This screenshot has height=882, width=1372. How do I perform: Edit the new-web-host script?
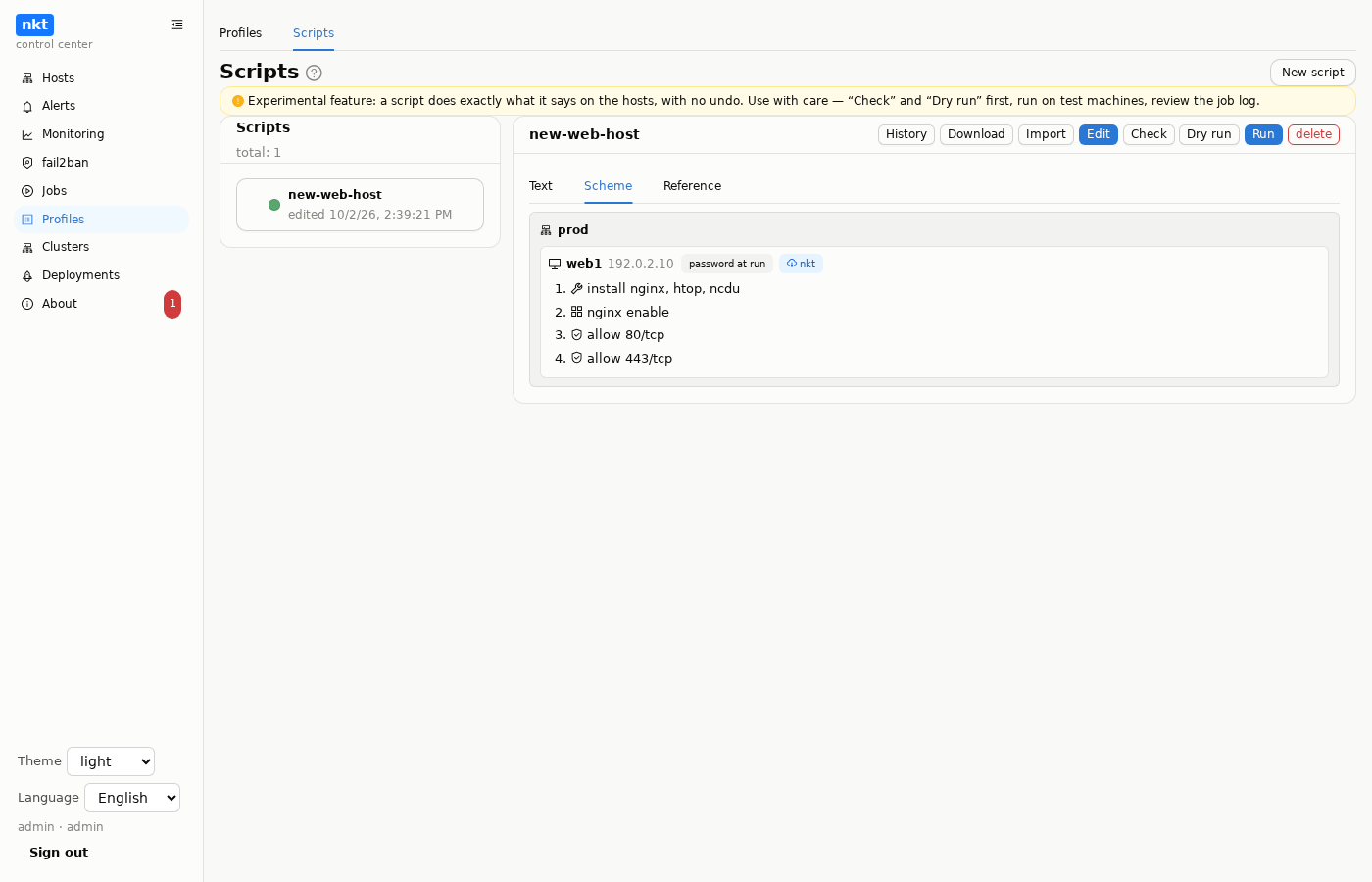click(x=1099, y=134)
